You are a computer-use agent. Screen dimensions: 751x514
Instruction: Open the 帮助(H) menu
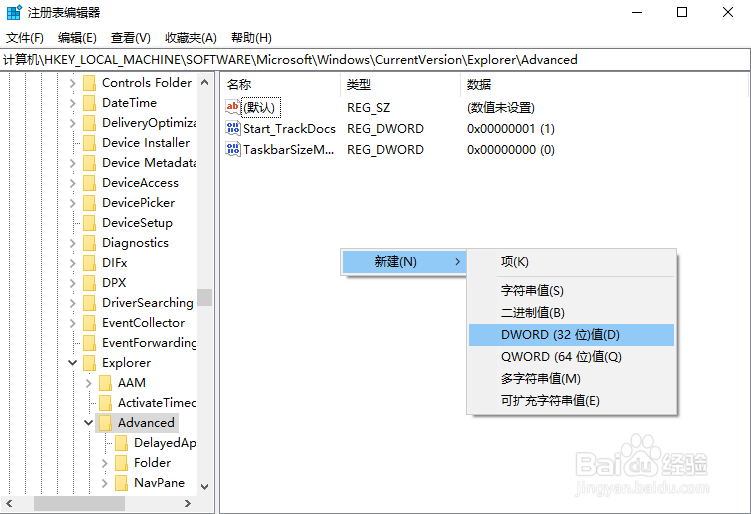pyautogui.click(x=251, y=37)
